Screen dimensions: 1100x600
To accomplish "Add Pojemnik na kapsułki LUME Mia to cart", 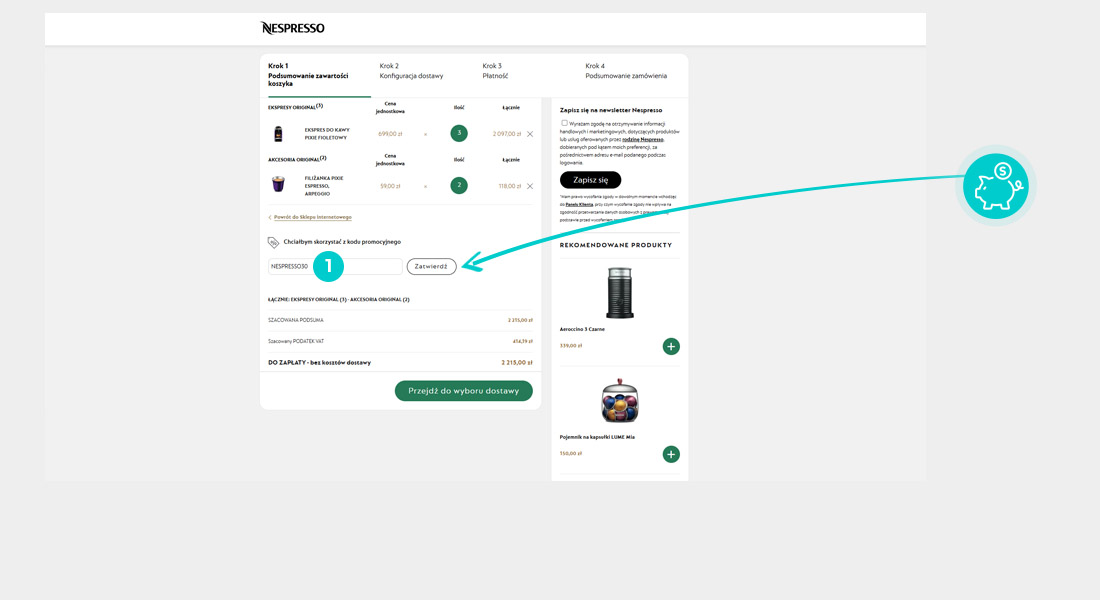I will (671, 454).
